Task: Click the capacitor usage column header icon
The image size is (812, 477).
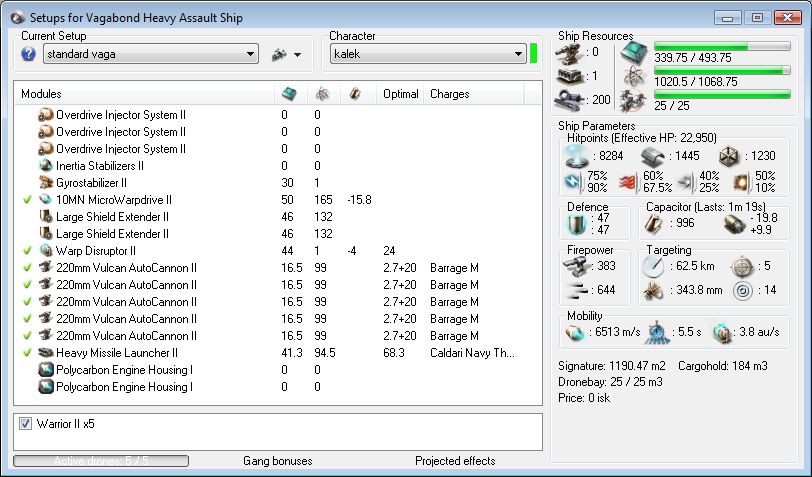Action: (x=355, y=94)
